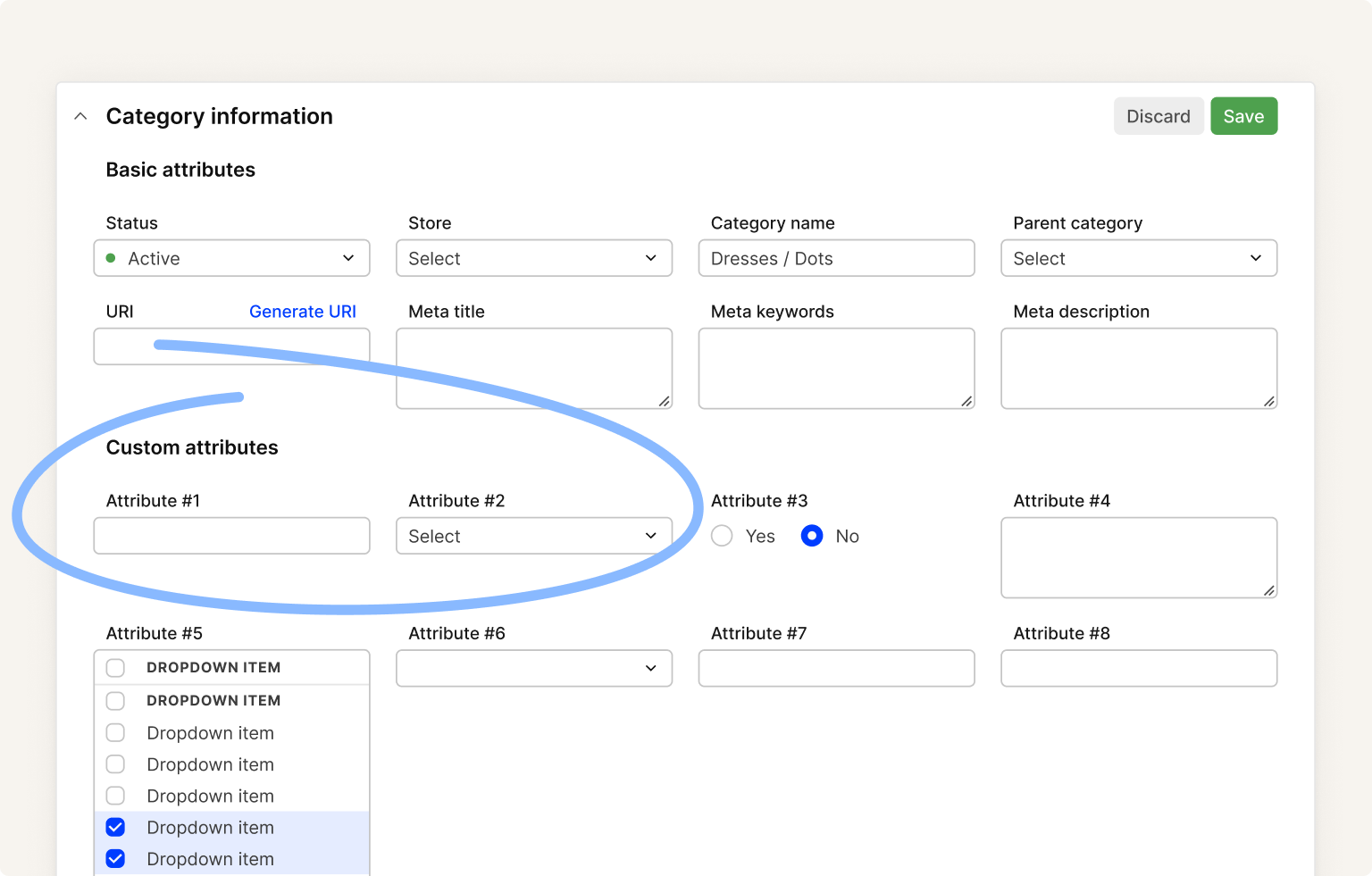Image resolution: width=1372 pixels, height=876 pixels.
Task: Focus the Category name field
Action: tap(836, 258)
